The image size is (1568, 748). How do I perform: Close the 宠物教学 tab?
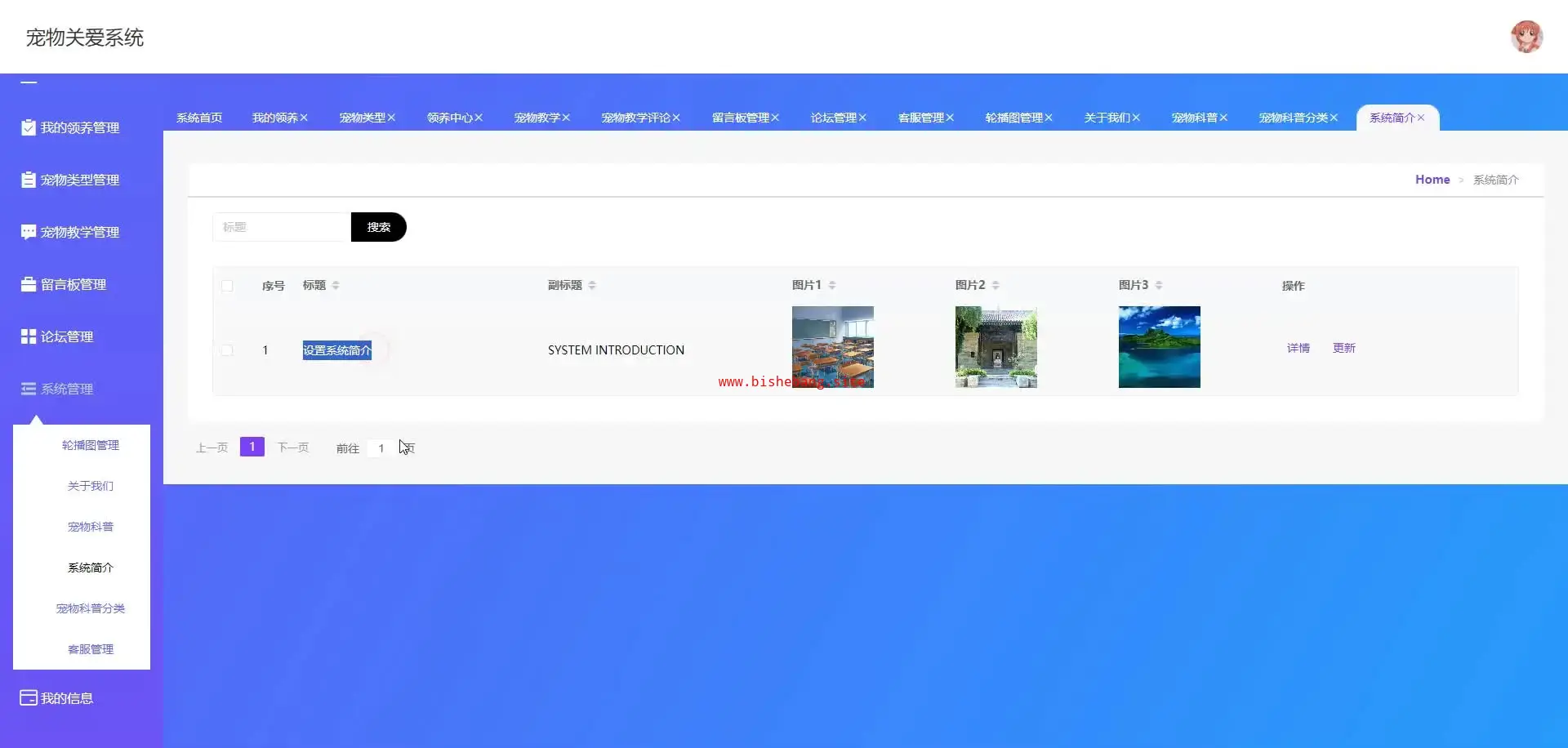(x=566, y=118)
